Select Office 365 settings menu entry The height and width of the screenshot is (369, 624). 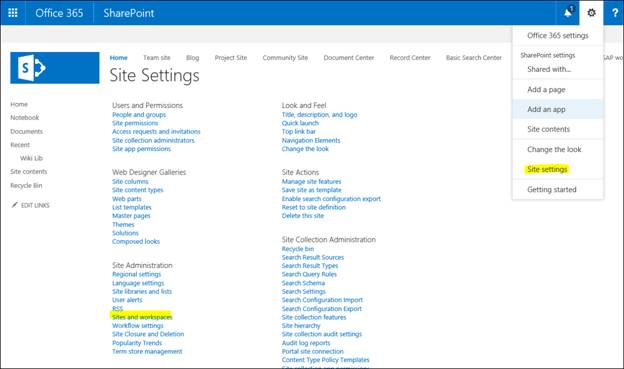558,35
